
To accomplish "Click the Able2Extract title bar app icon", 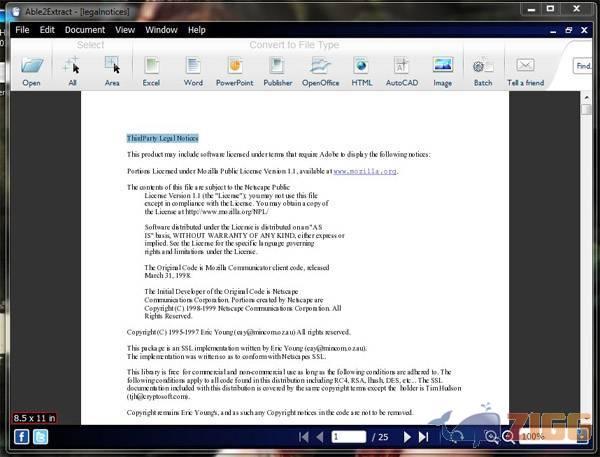I will click(16, 11).
